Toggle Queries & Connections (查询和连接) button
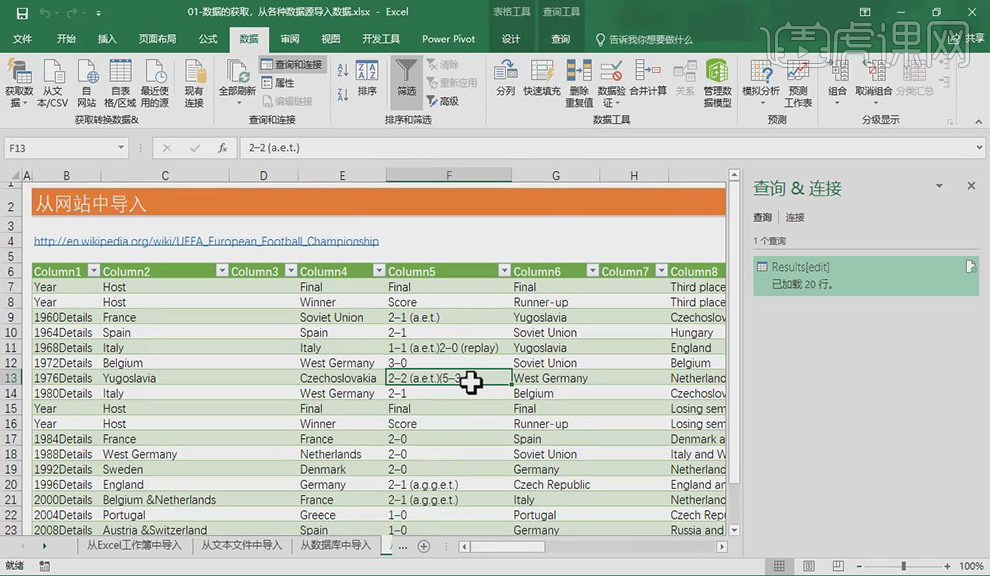This screenshot has height=576, width=990. [292, 64]
